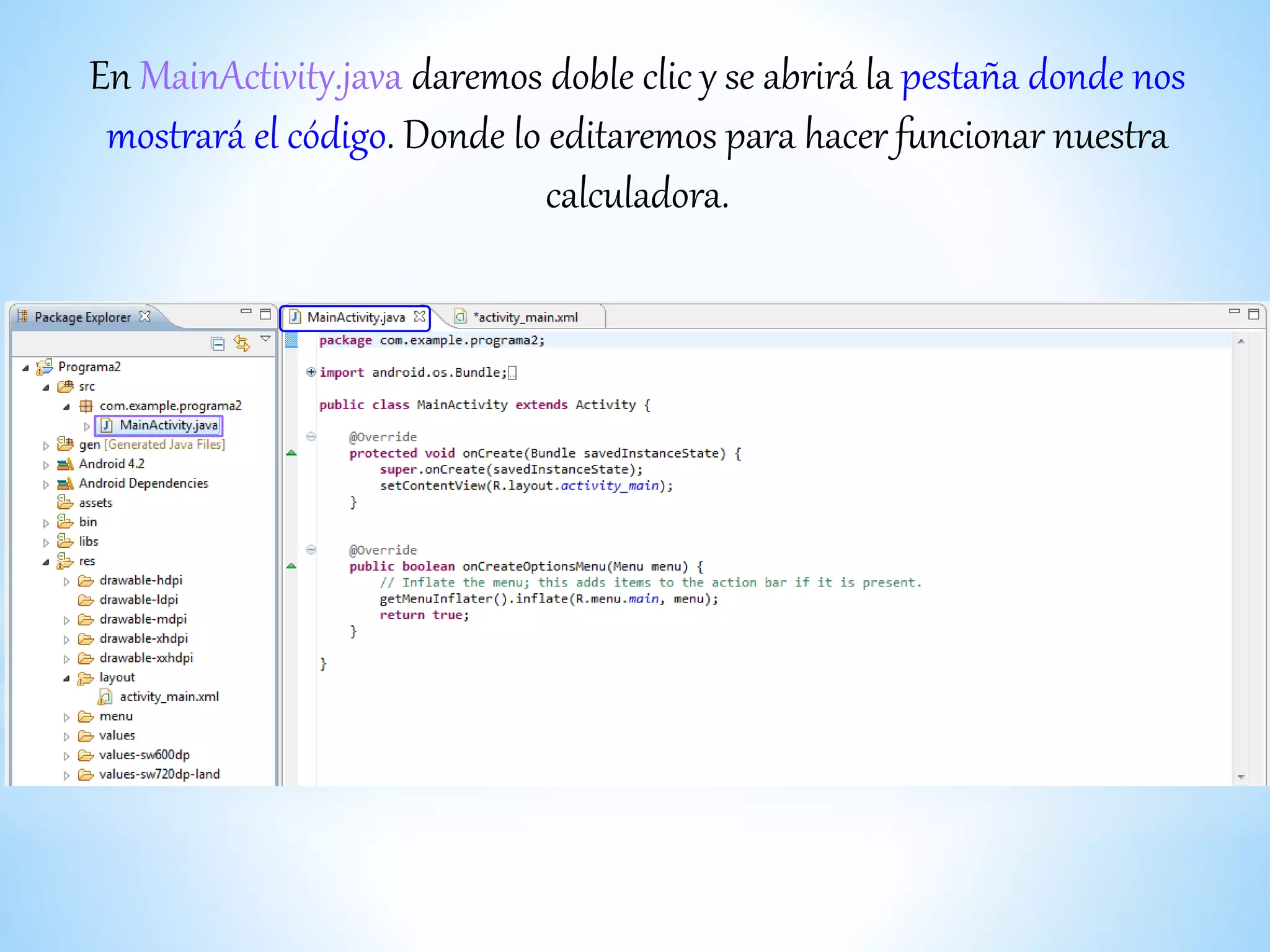Click the Android Dependencies library icon
Viewport: 1270px width, 952px height.
(x=65, y=483)
